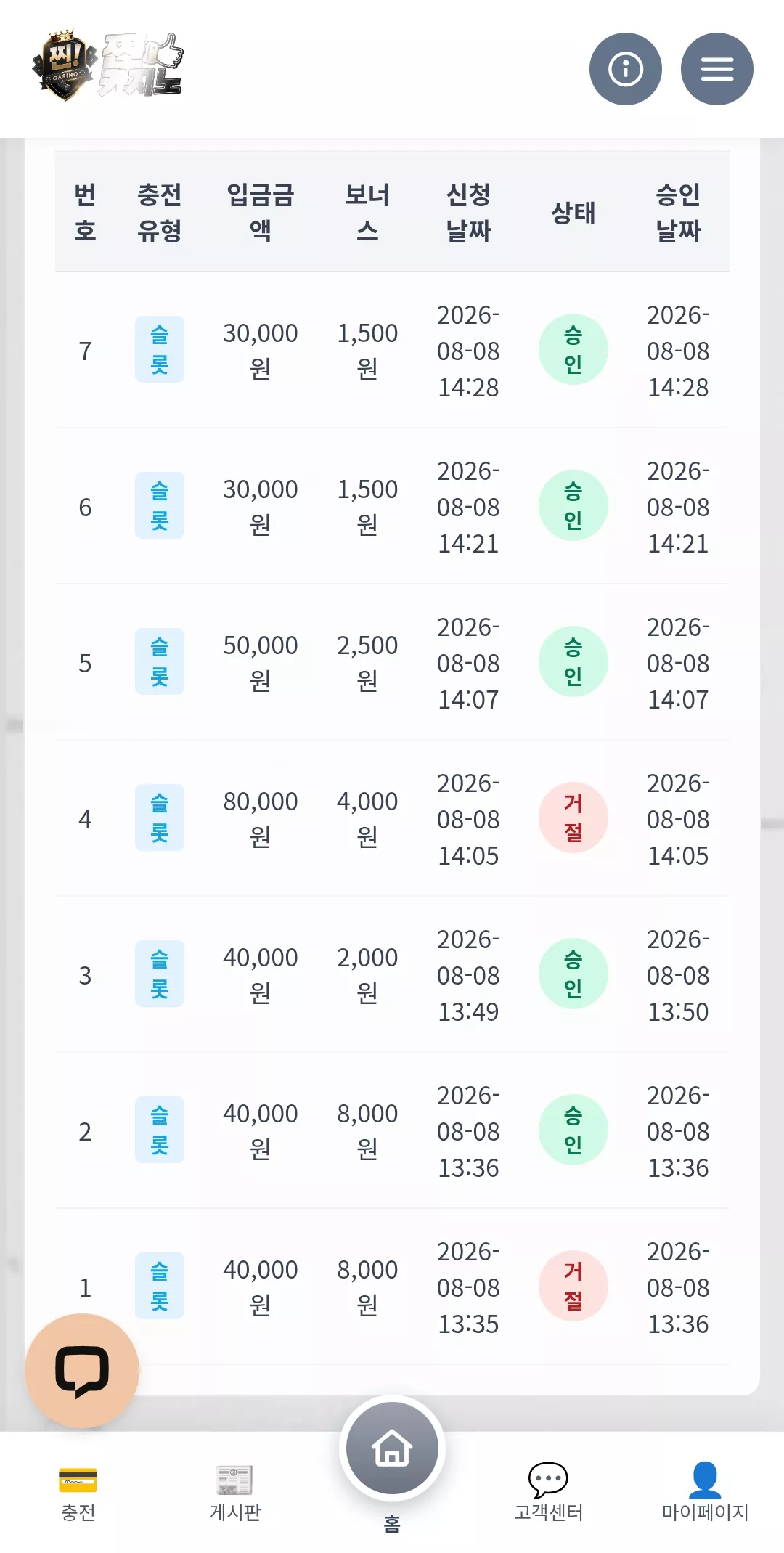The height and width of the screenshot is (1553, 784).
Task: Click the 승인날짜 column header
Action: 678,212
